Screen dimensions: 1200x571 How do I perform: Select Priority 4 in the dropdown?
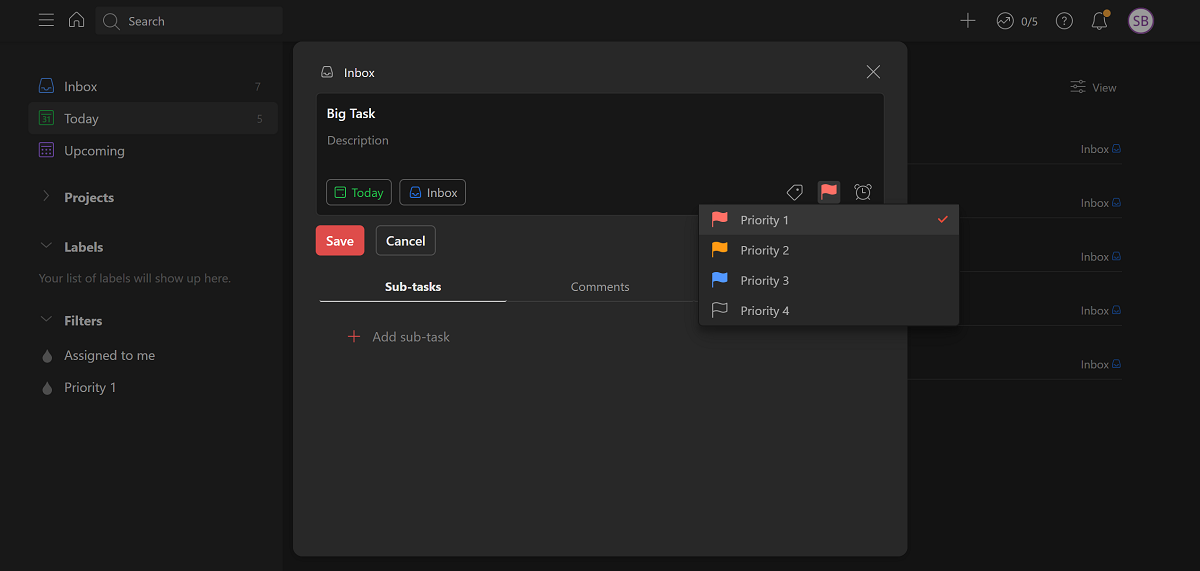[x=829, y=311]
